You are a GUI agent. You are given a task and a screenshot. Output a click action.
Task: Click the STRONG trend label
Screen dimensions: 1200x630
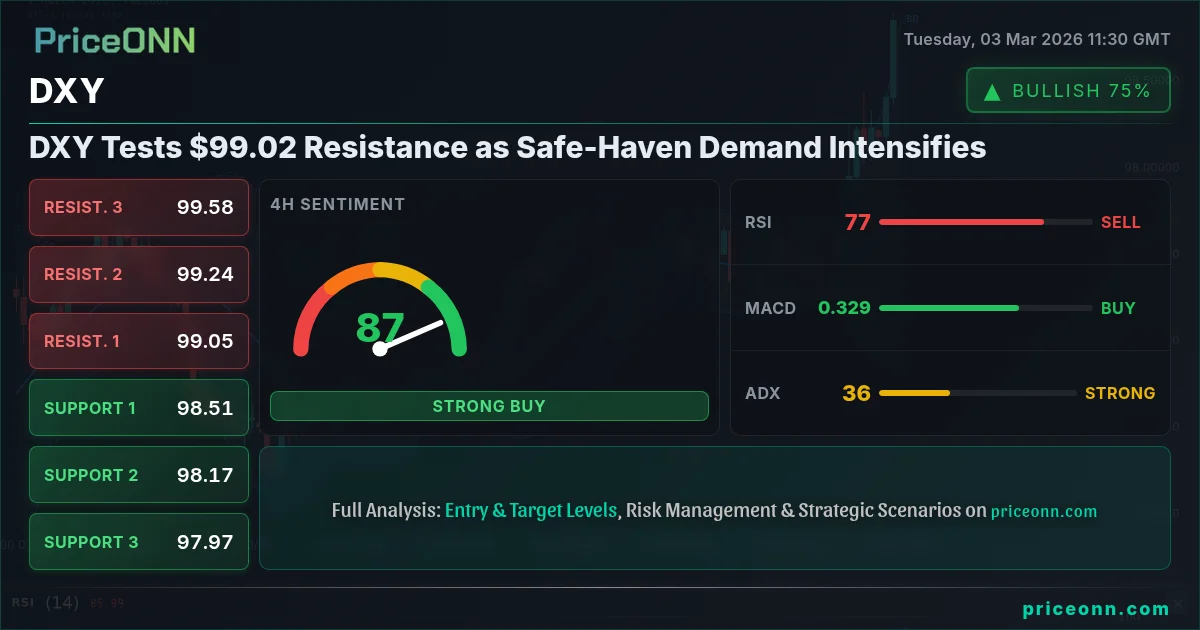point(1120,393)
